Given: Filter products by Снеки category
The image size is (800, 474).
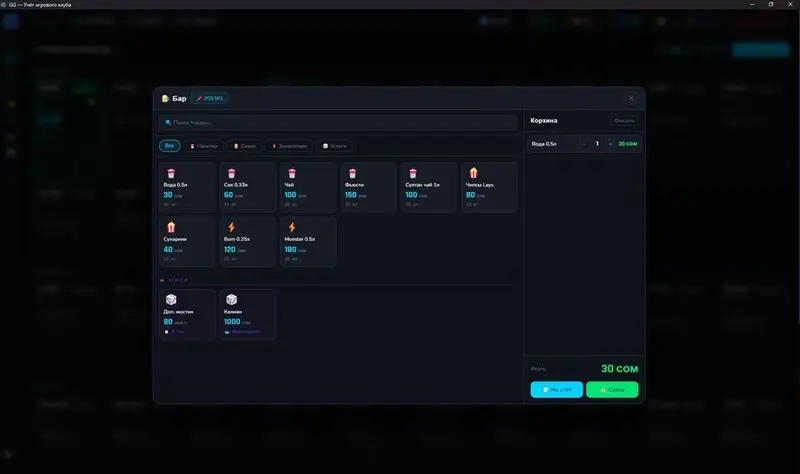Looking at the screenshot, I should 244,146.
